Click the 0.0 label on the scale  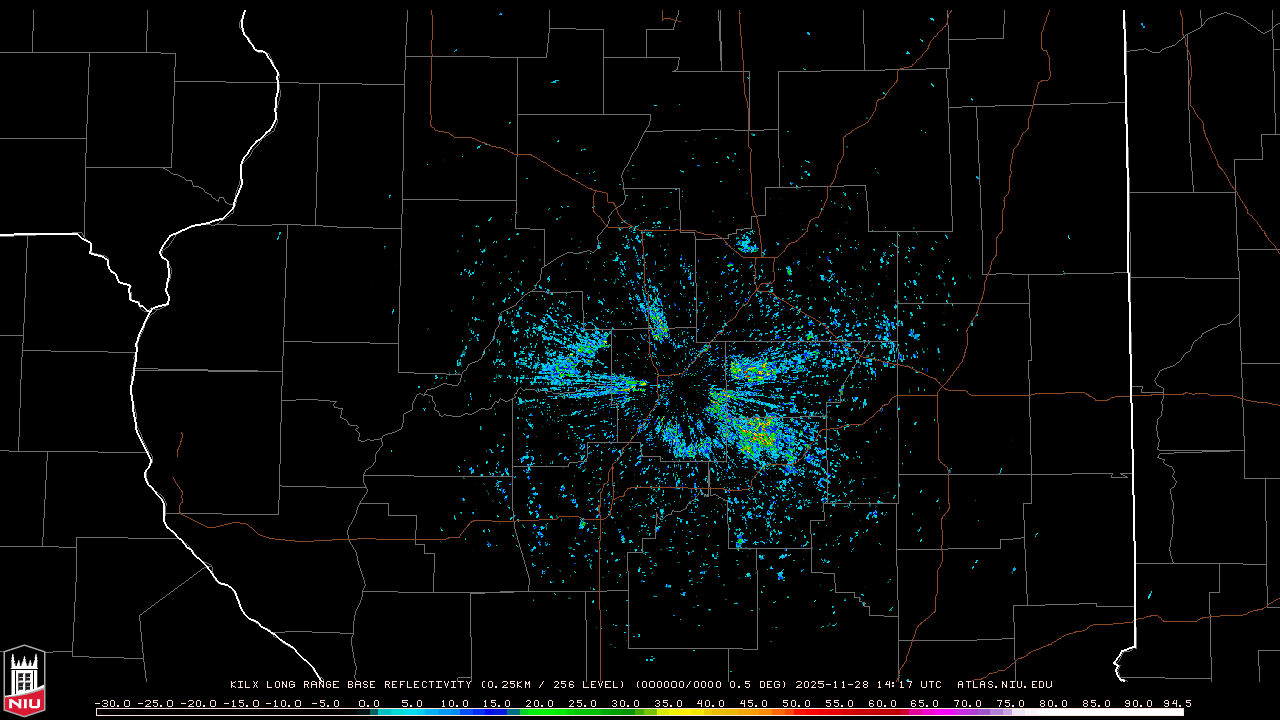pos(369,703)
